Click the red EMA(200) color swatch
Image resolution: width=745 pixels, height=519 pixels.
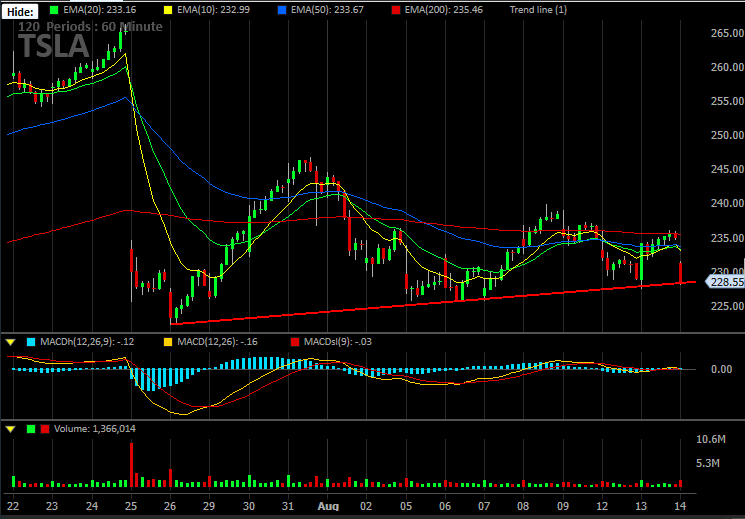pos(397,10)
